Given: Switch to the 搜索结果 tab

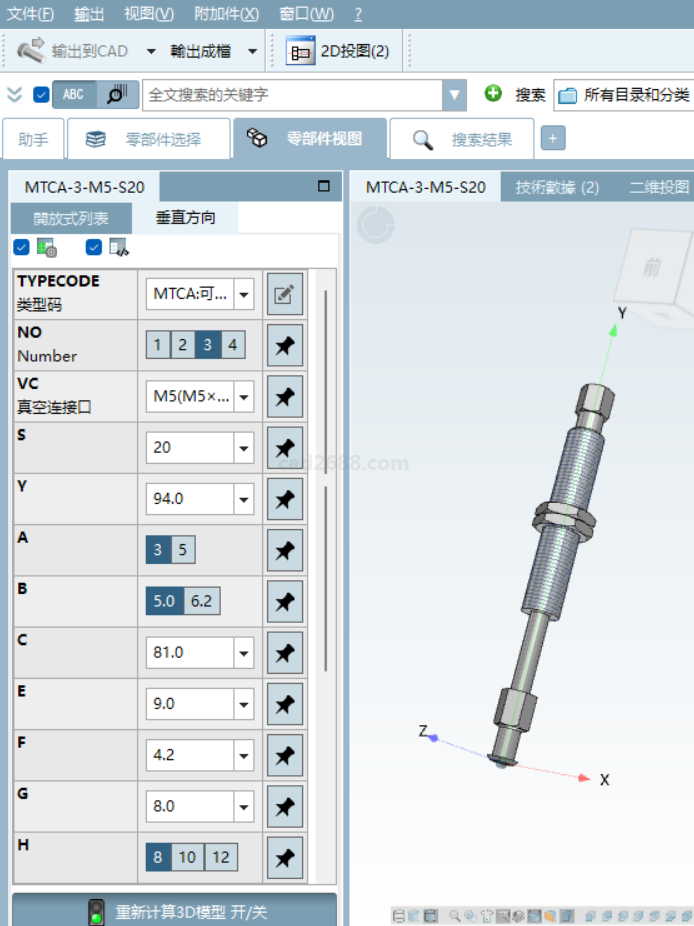Looking at the screenshot, I should (x=462, y=139).
